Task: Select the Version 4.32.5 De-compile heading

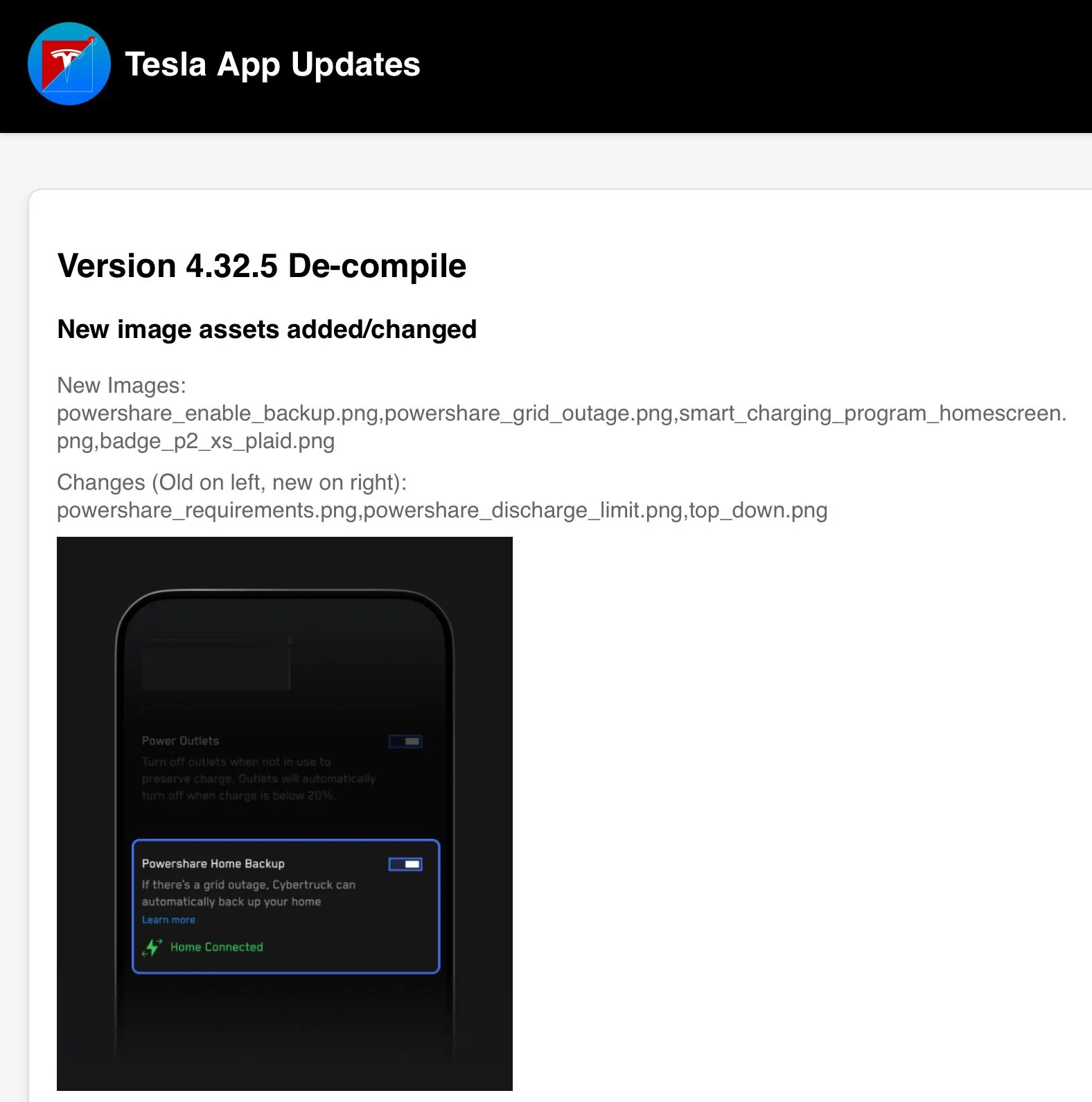Action: tap(262, 266)
